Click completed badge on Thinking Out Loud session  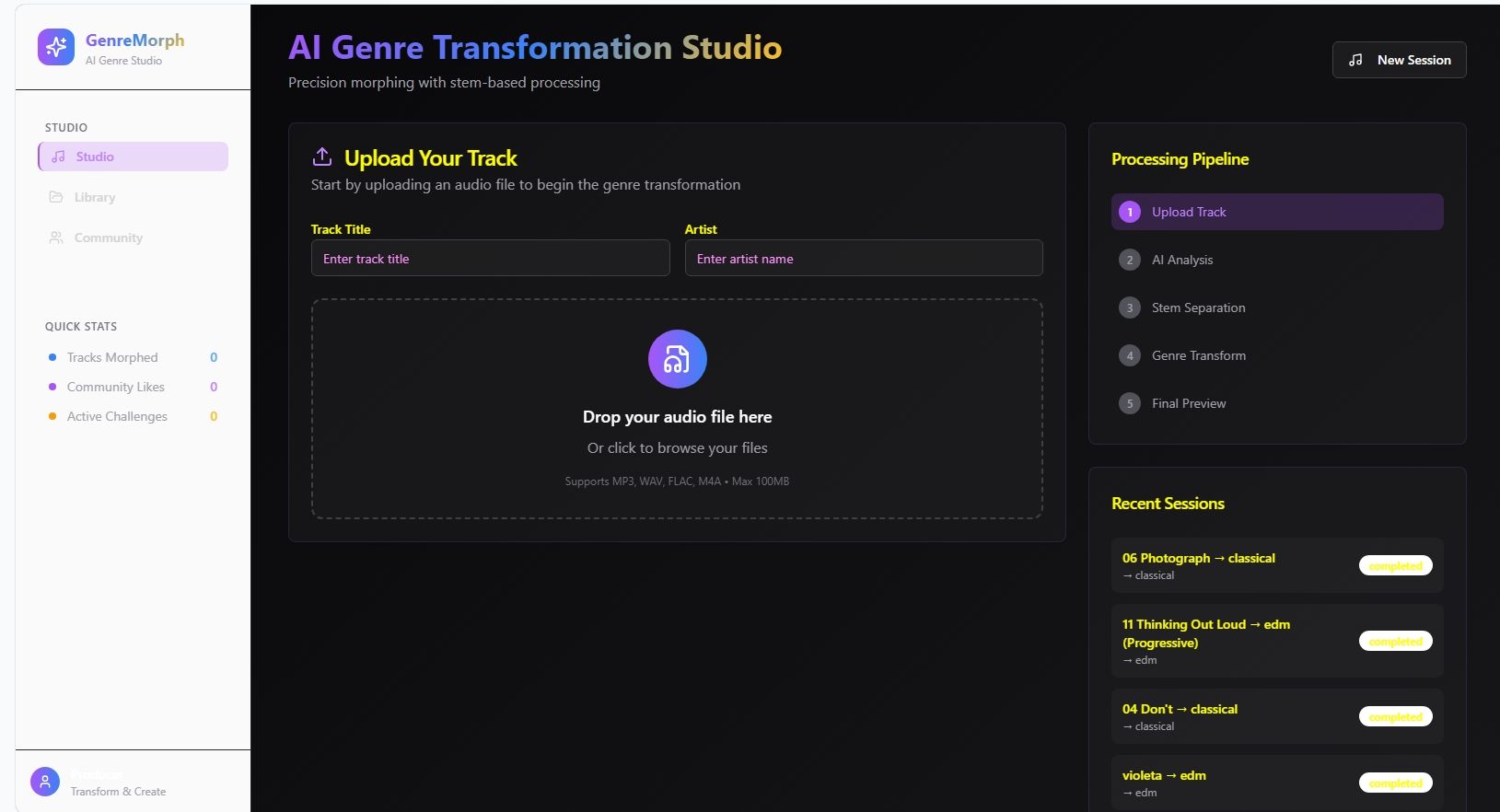tap(1396, 641)
